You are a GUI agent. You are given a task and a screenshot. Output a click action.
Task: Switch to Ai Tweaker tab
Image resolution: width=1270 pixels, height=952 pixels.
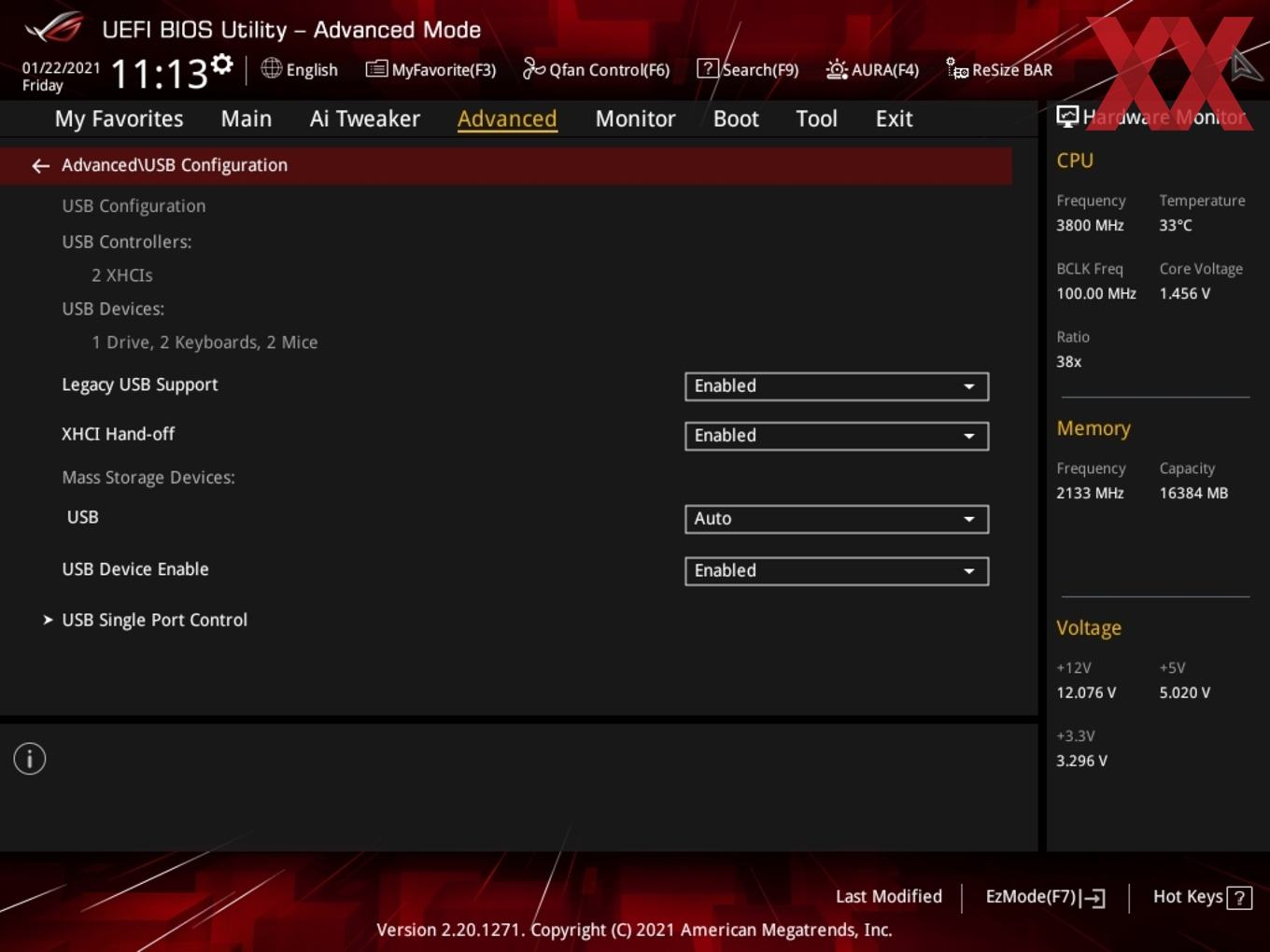pos(365,119)
